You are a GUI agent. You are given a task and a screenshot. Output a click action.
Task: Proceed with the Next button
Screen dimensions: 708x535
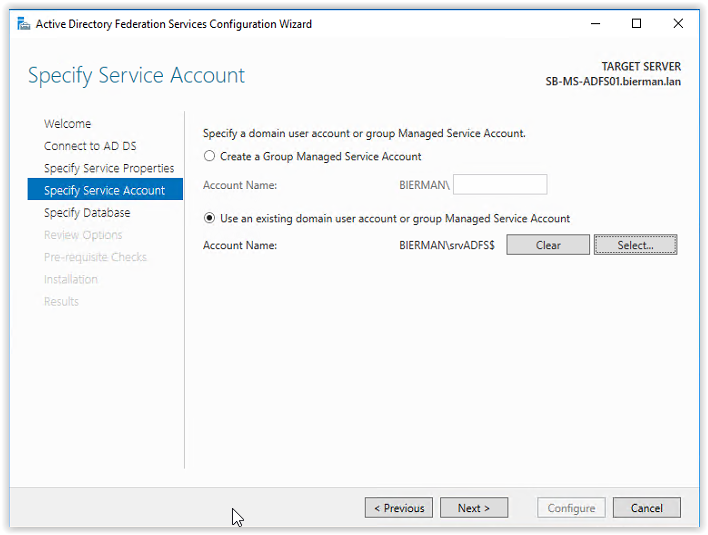474,508
